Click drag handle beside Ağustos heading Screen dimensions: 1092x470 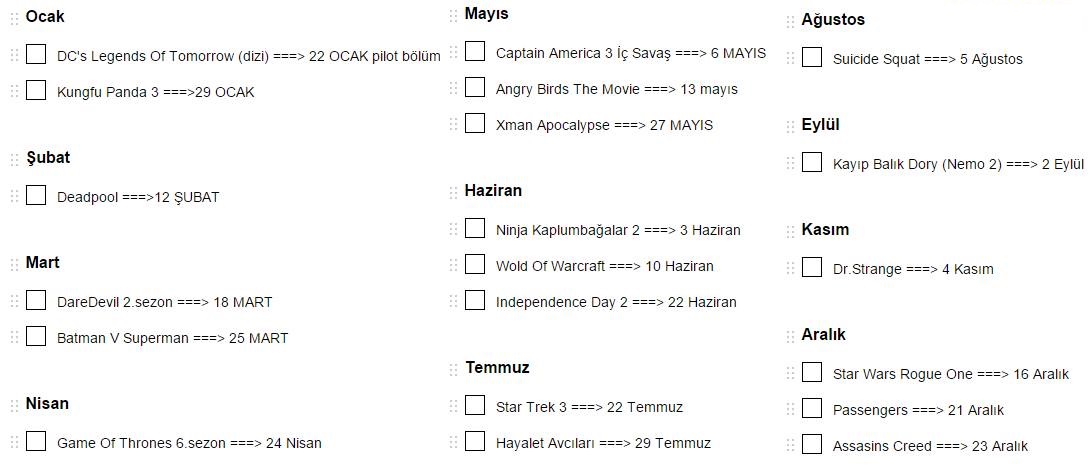coord(791,21)
